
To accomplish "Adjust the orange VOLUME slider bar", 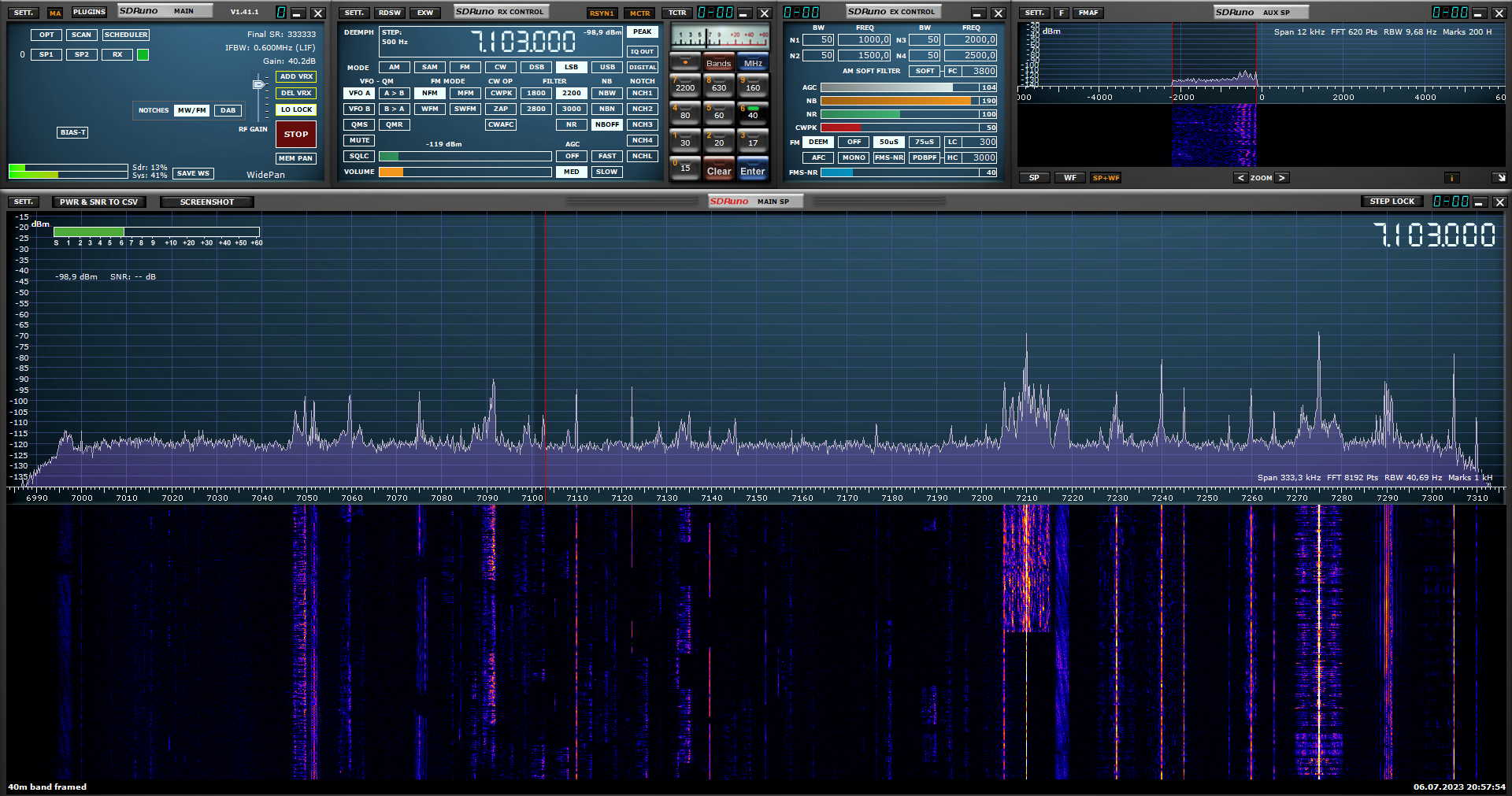I will coord(465,172).
